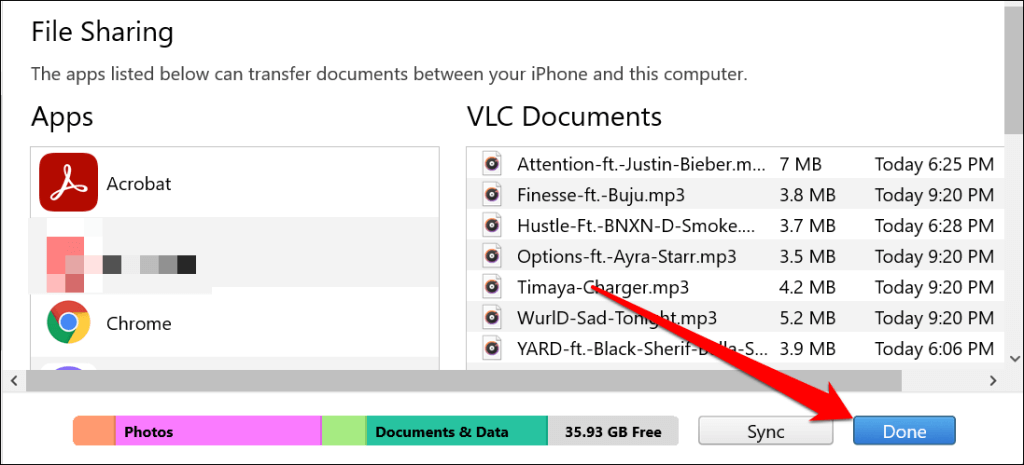Click the Timaya-Charger.mp3 file icon
This screenshot has width=1024, height=465.
pos(492,288)
